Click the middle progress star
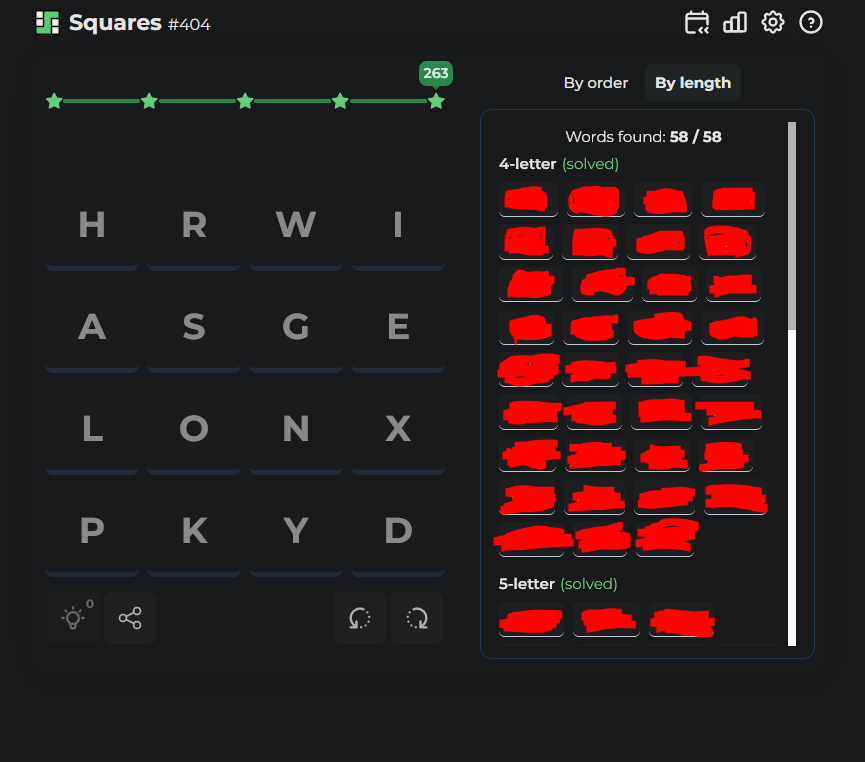This screenshot has width=865, height=762. [x=245, y=102]
